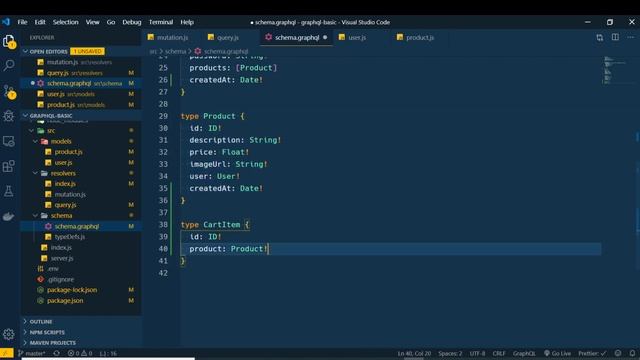Open the Remote Explorer activity icon

tap(9, 141)
